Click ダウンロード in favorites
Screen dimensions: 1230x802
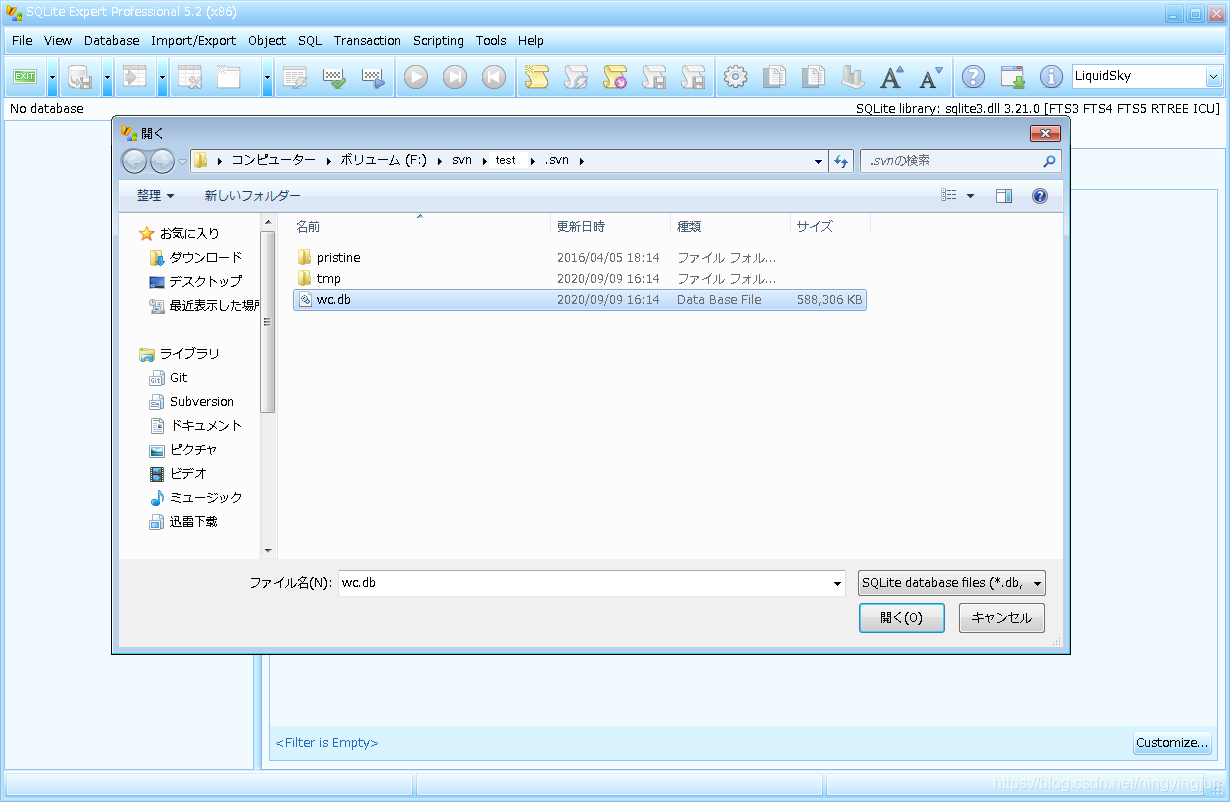coord(205,258)
